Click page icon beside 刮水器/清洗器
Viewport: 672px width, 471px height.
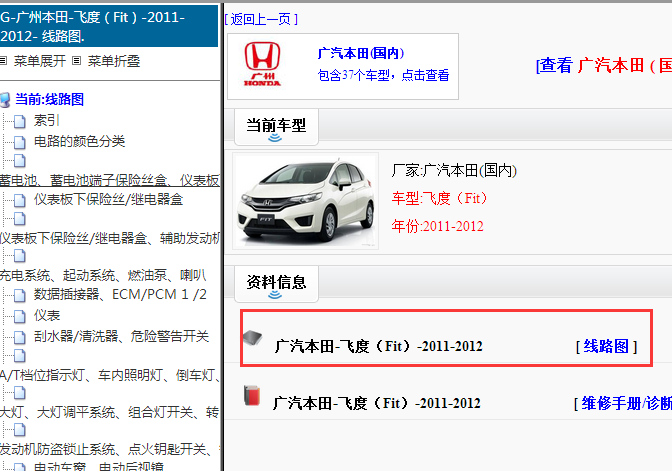pos(19,337)
